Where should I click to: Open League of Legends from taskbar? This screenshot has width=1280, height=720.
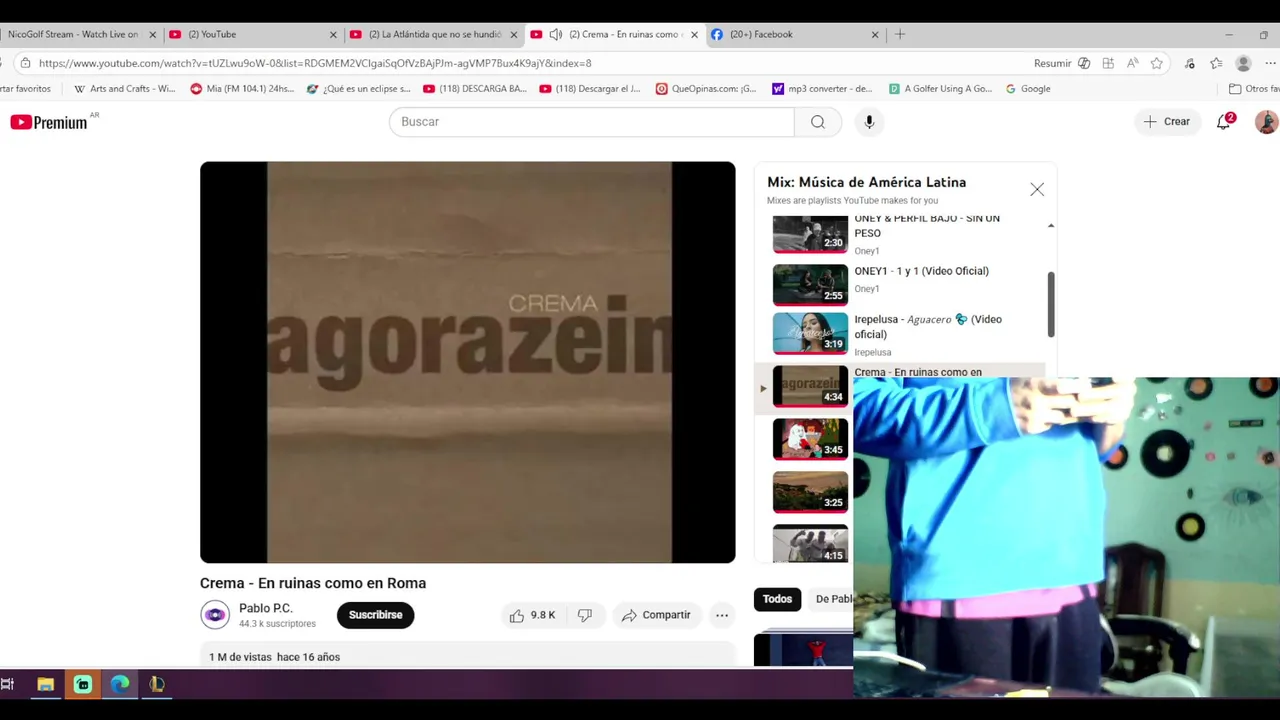click(x=157, y=684)
